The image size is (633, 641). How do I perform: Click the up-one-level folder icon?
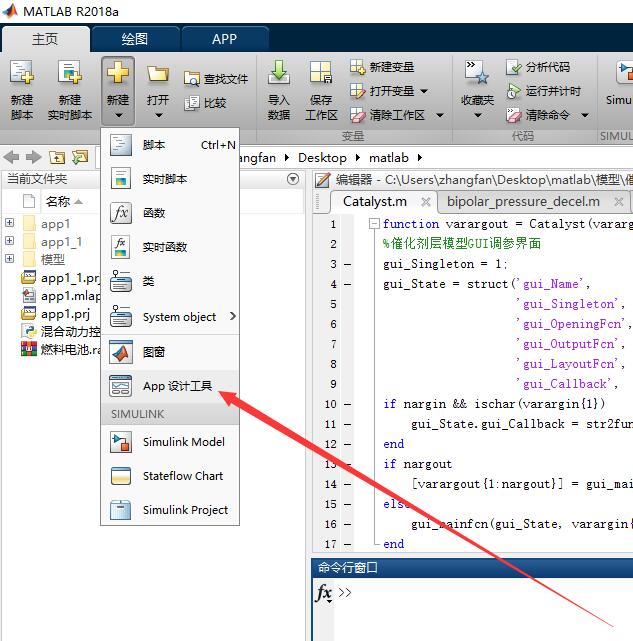click(57, 157)
